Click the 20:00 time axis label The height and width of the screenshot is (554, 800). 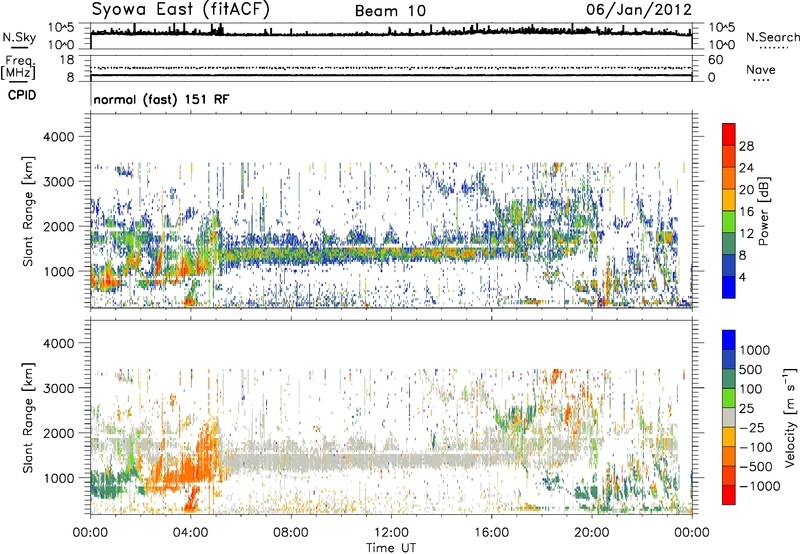(x=591, y=533)
